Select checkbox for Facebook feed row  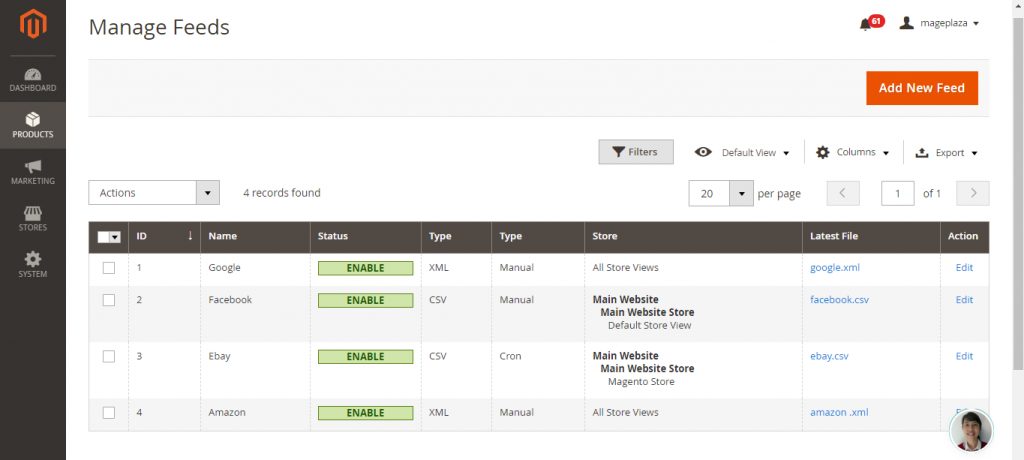tap(109, 300)
